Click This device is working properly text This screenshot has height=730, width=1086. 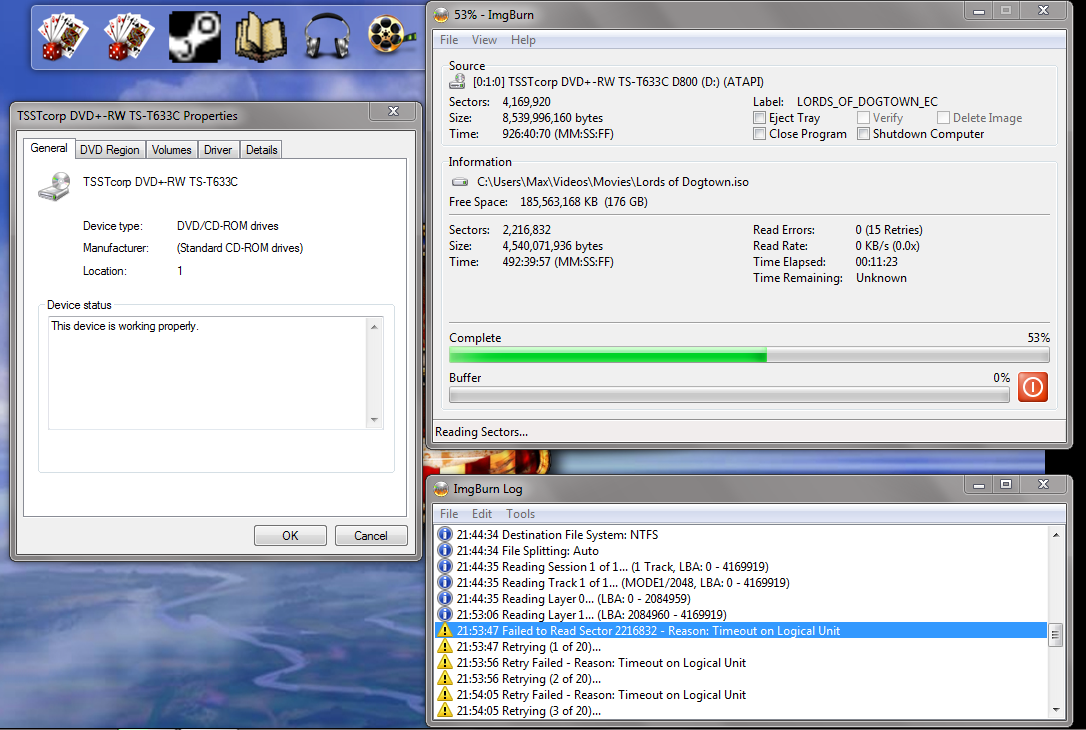[x=125, y=326]
